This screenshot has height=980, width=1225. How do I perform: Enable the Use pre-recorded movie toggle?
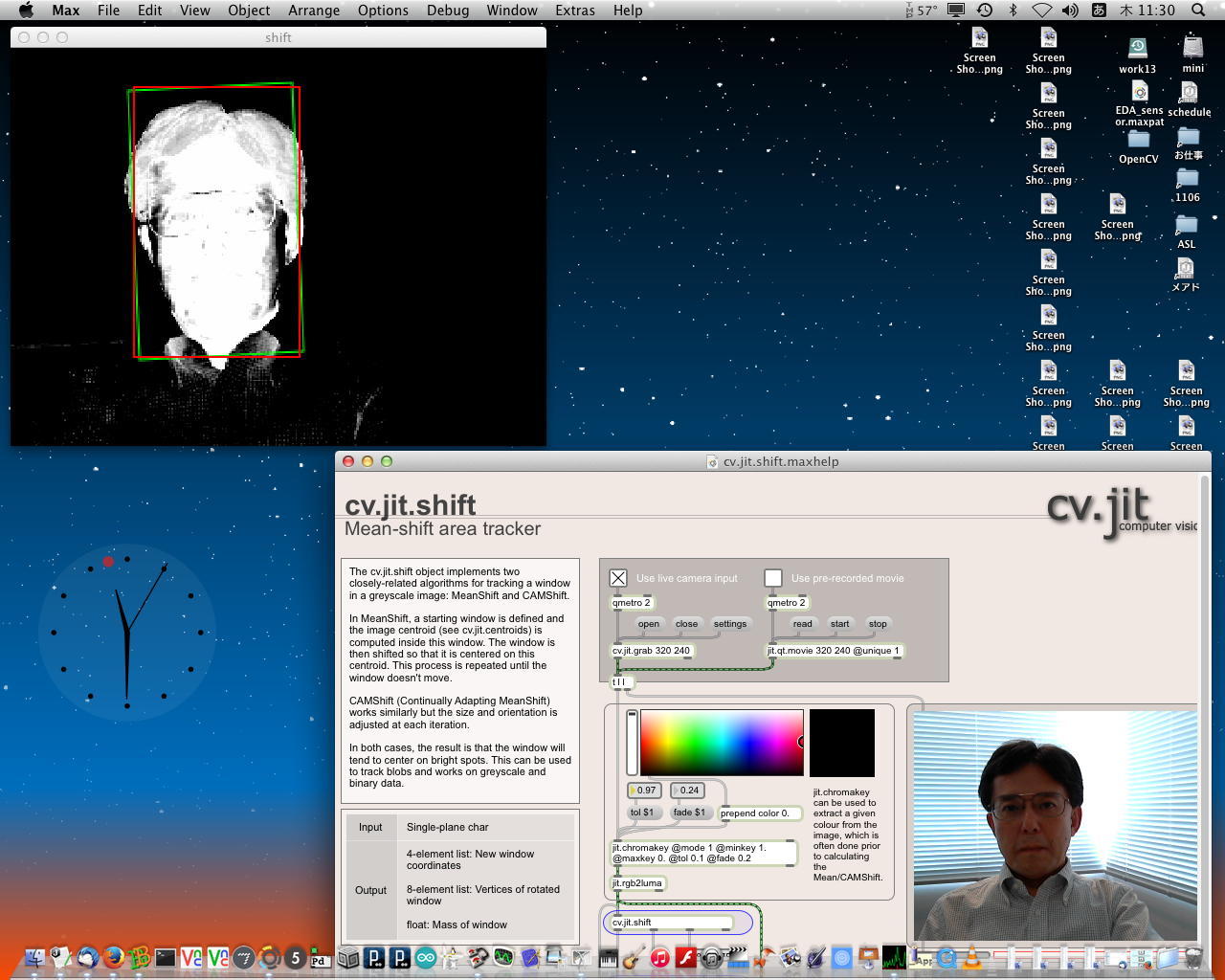[x=773, y=578]
